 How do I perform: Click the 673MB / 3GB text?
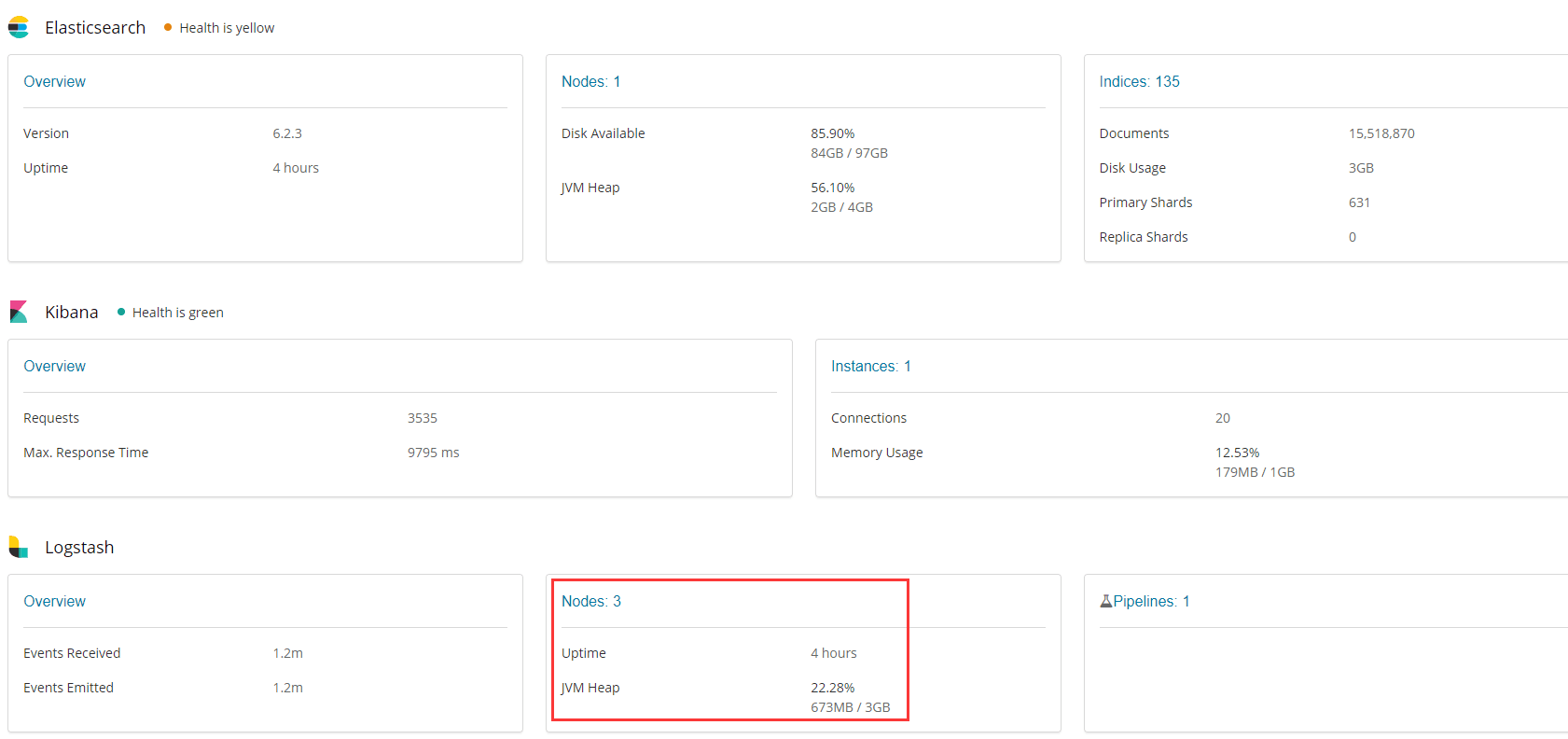point(851,707)
